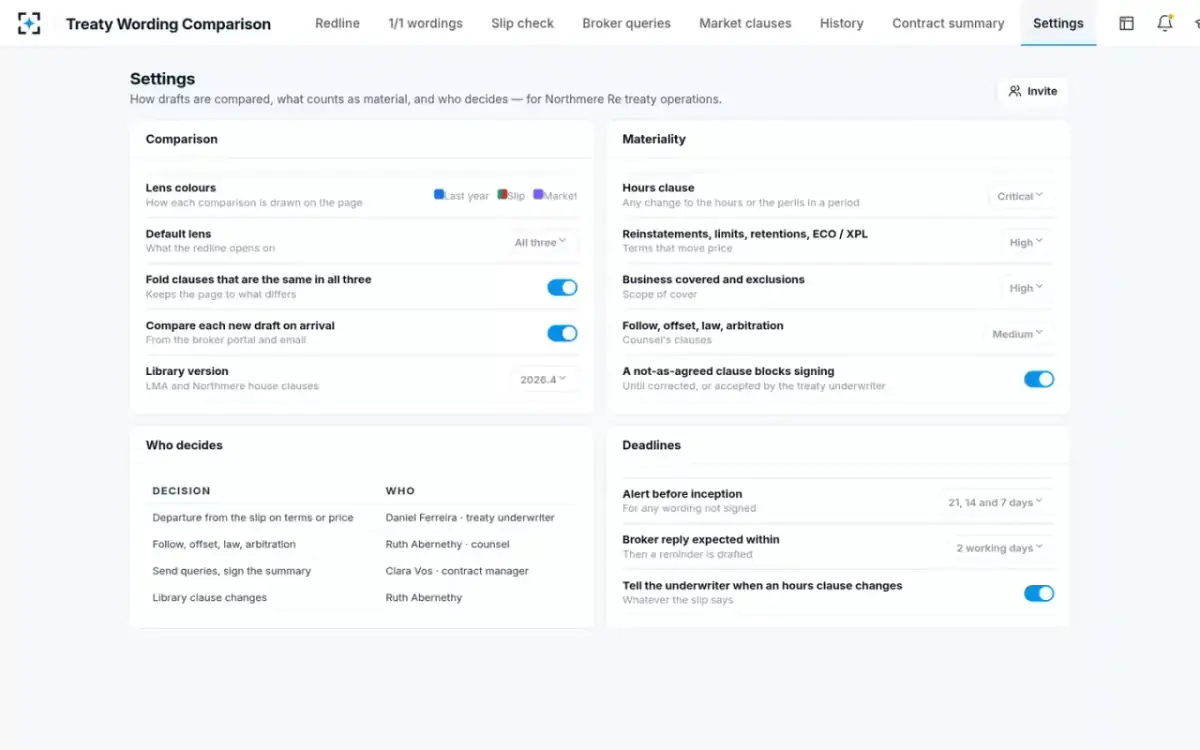Pick the purple Market lens colour
Viewport: 1200px width, 750px height.
point(538,194)
